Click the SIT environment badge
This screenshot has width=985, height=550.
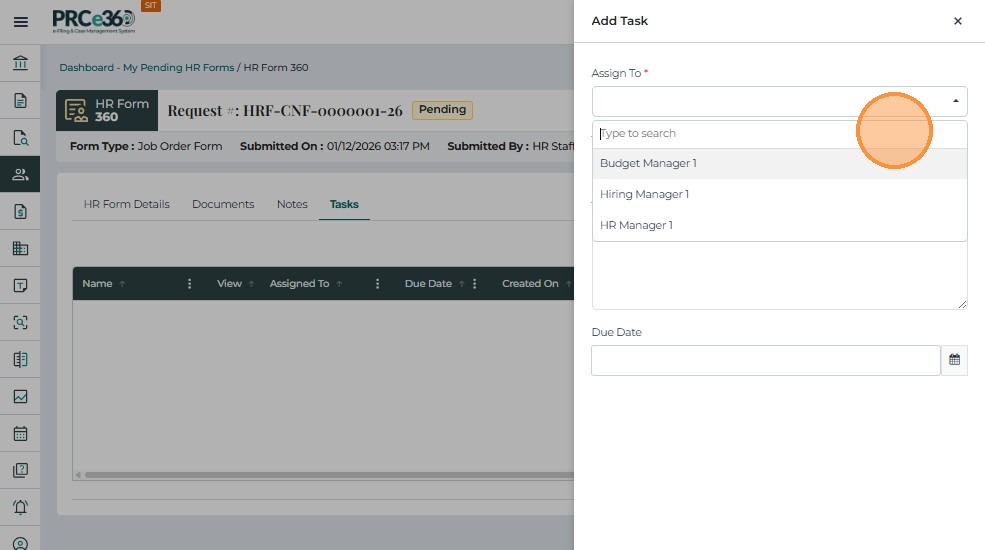(151, 6)
